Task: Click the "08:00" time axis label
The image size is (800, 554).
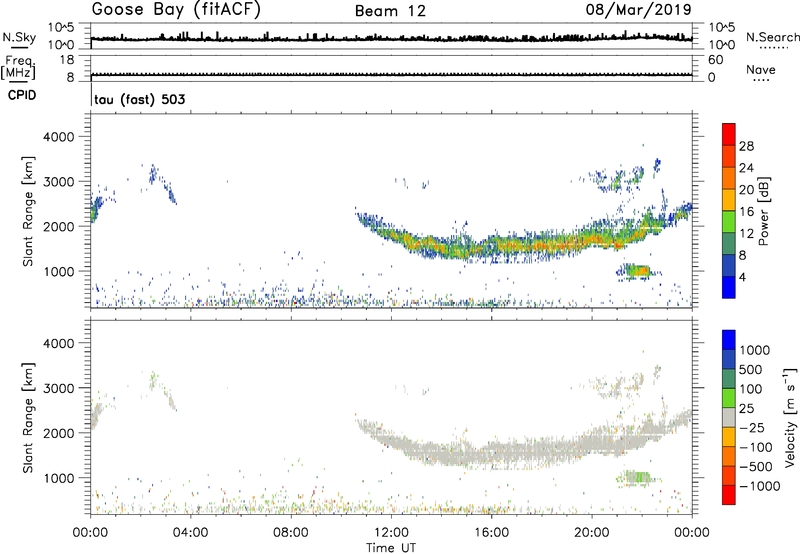Action: 291,533
